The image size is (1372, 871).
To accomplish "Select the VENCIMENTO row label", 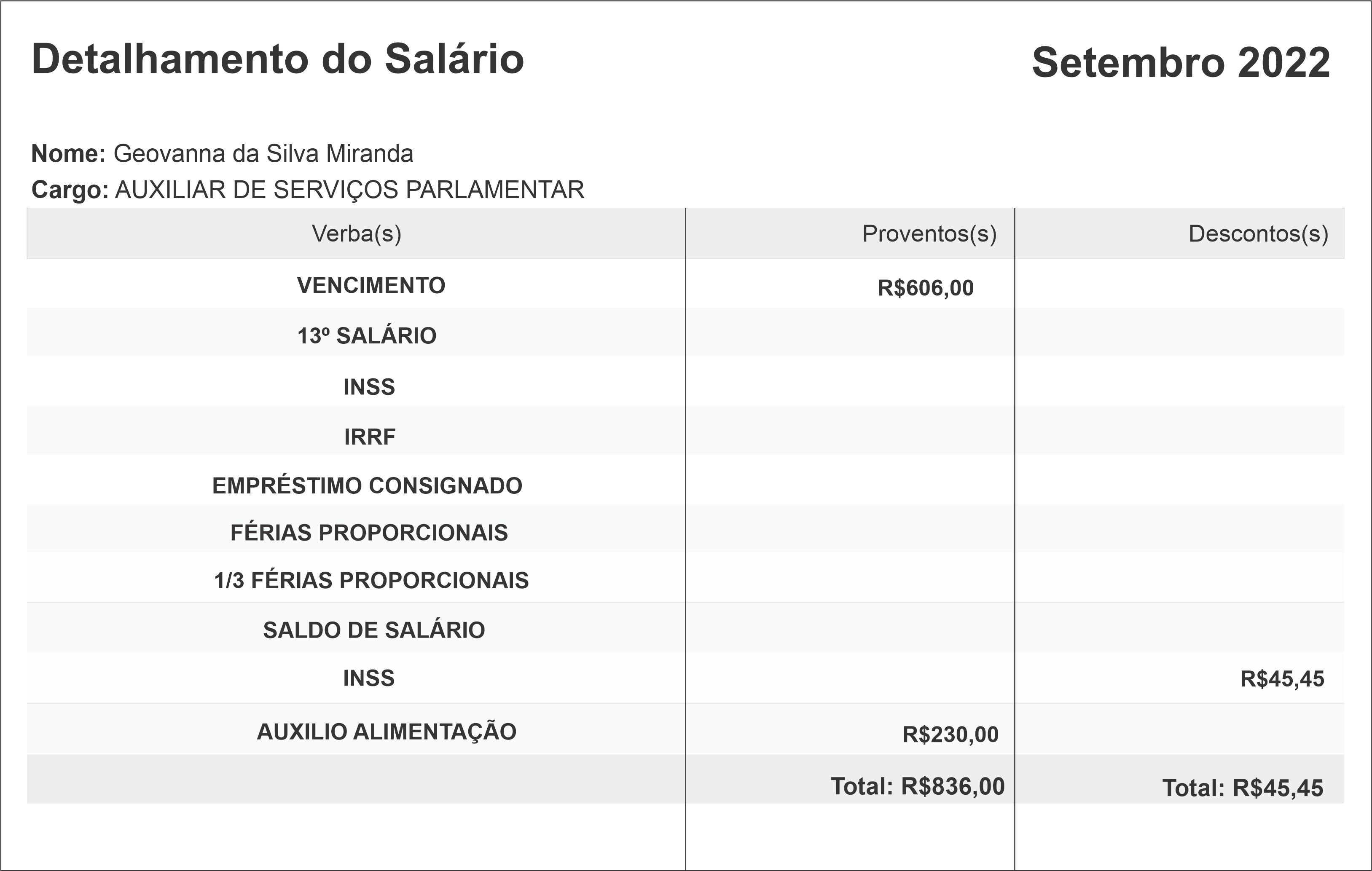I will pos(371,285).
